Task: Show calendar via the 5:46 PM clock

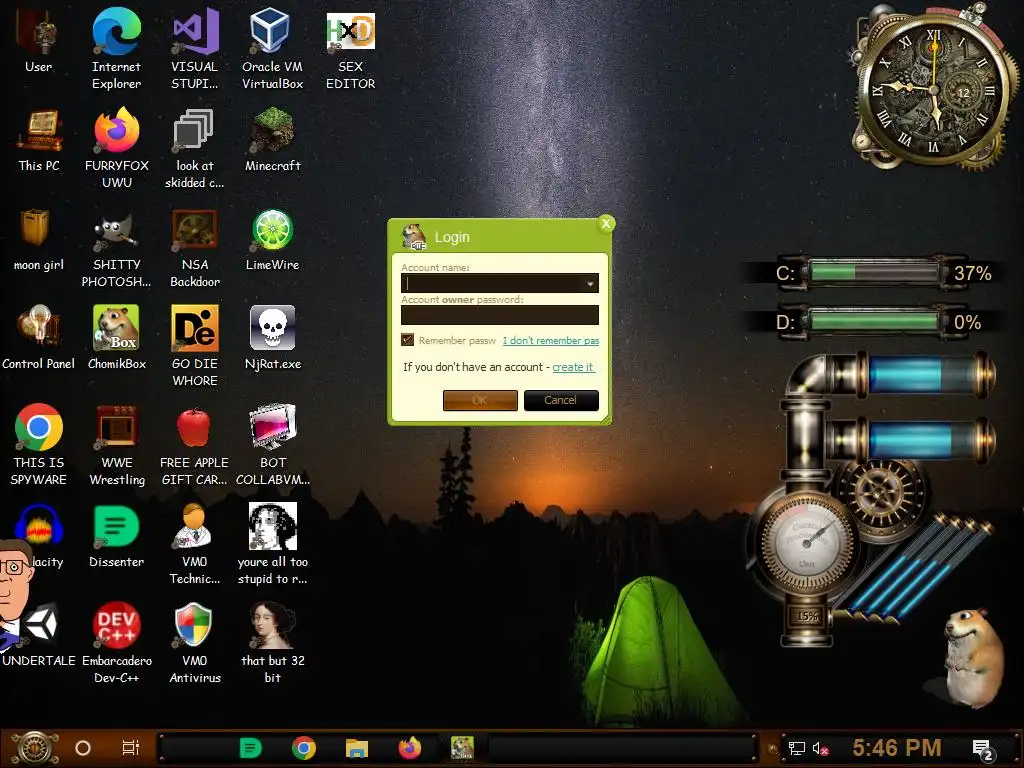Action: click(x=897, y=748)
